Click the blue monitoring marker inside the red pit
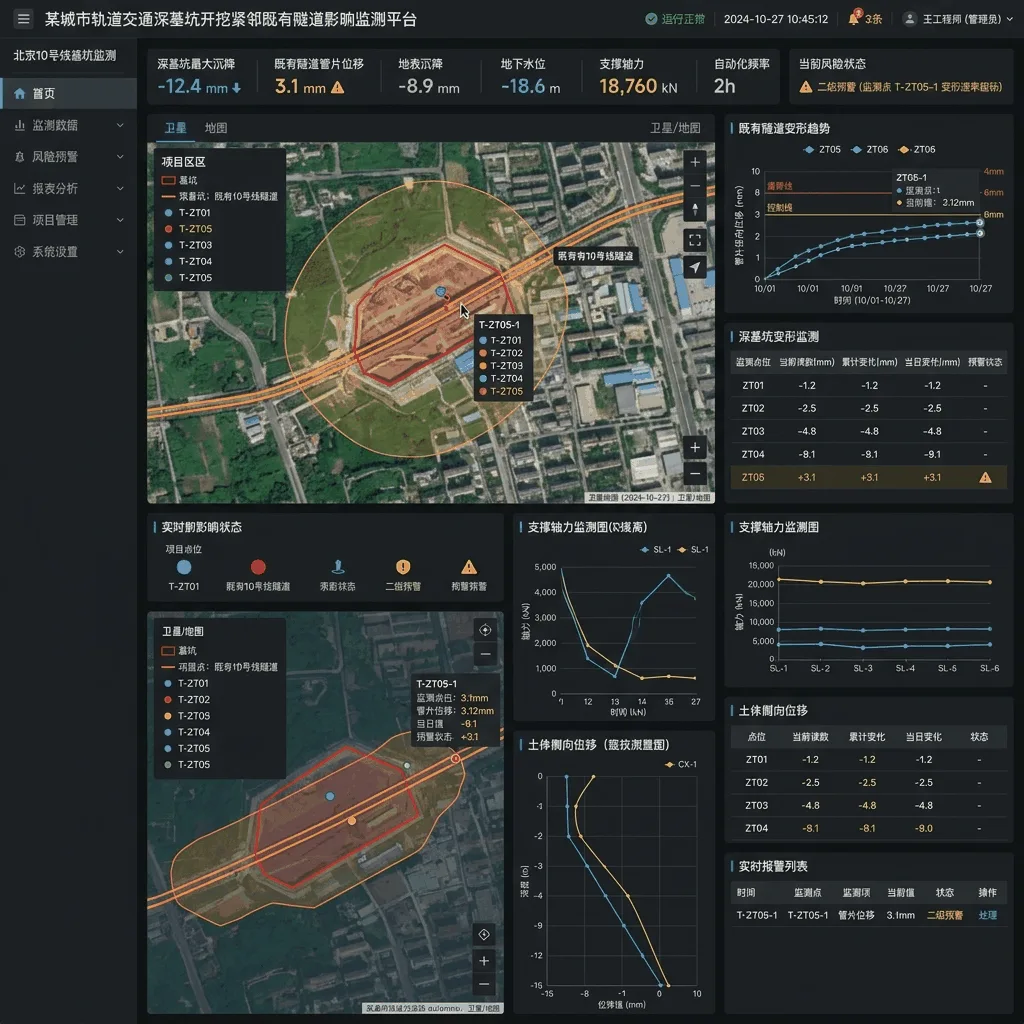The width and height of the screenshot is (1024, 1024). pos(441,291)
